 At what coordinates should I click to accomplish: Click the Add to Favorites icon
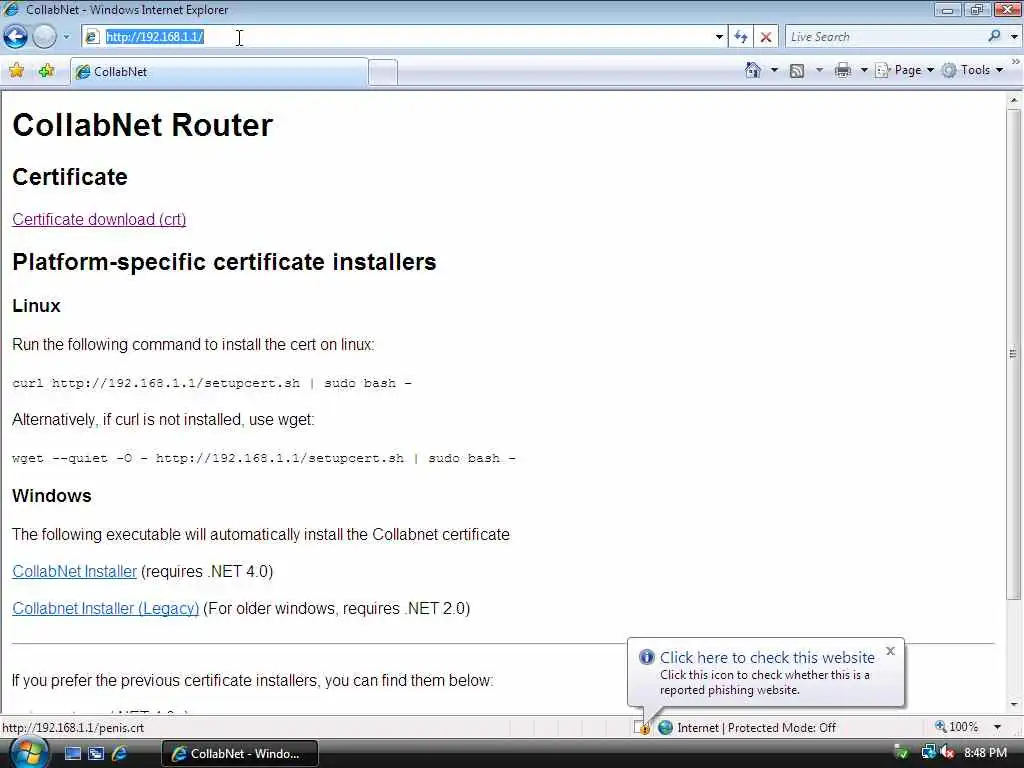click(46, 71)
